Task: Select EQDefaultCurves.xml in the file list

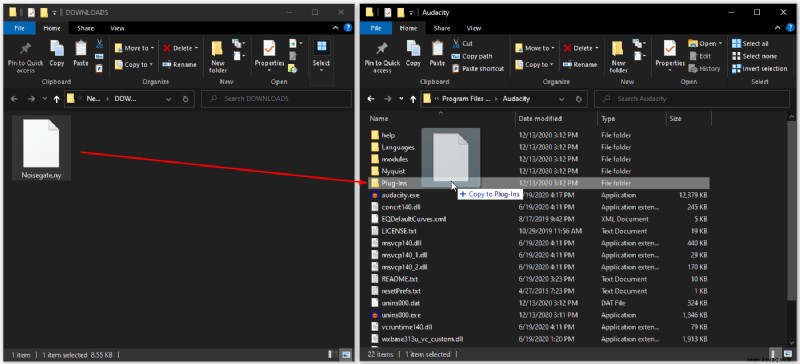Action: pyautogui.click(x=538, y=219)
